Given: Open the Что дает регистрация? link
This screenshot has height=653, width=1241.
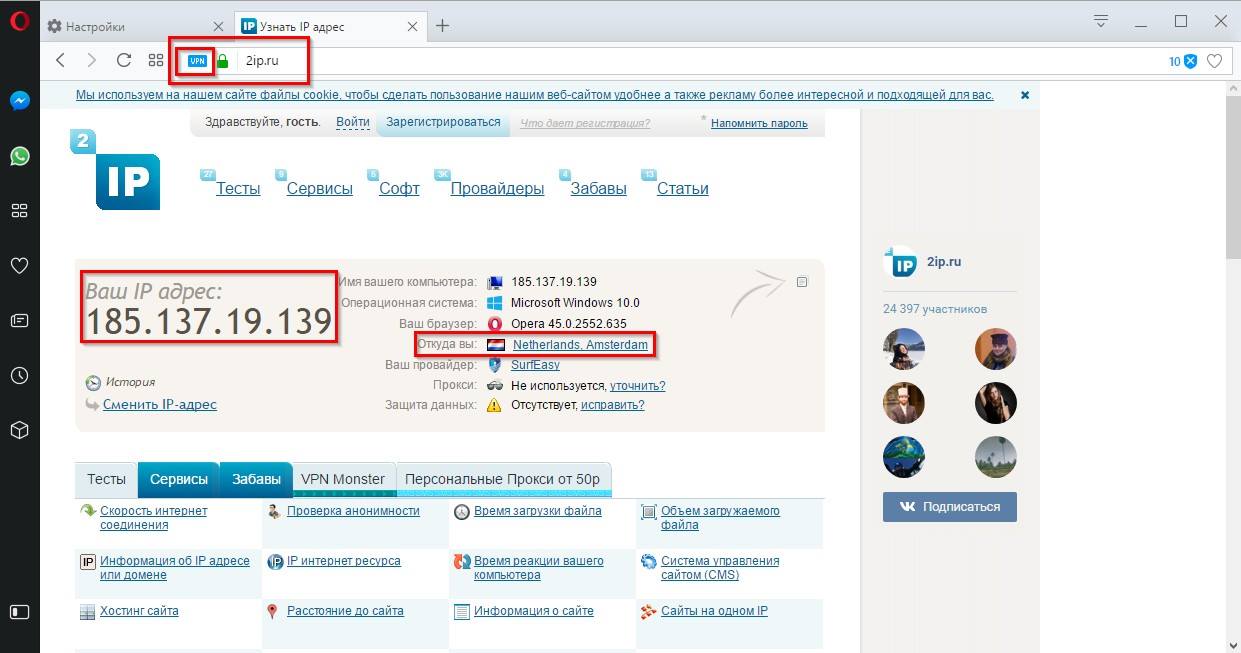Looking at the screenshot, I should 585,123.
